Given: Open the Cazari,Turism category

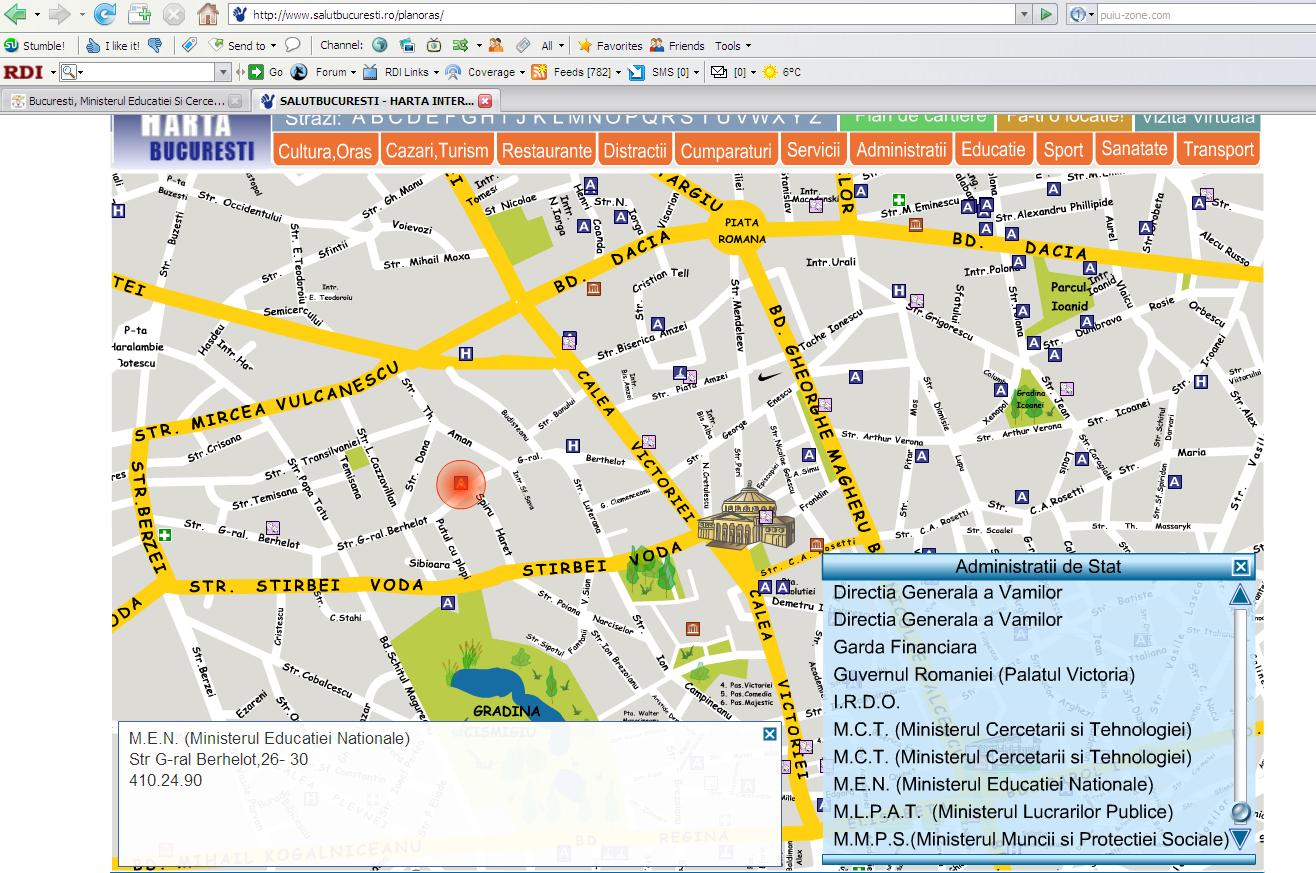Looking at the screenshot, I should (x=437, y=151).
